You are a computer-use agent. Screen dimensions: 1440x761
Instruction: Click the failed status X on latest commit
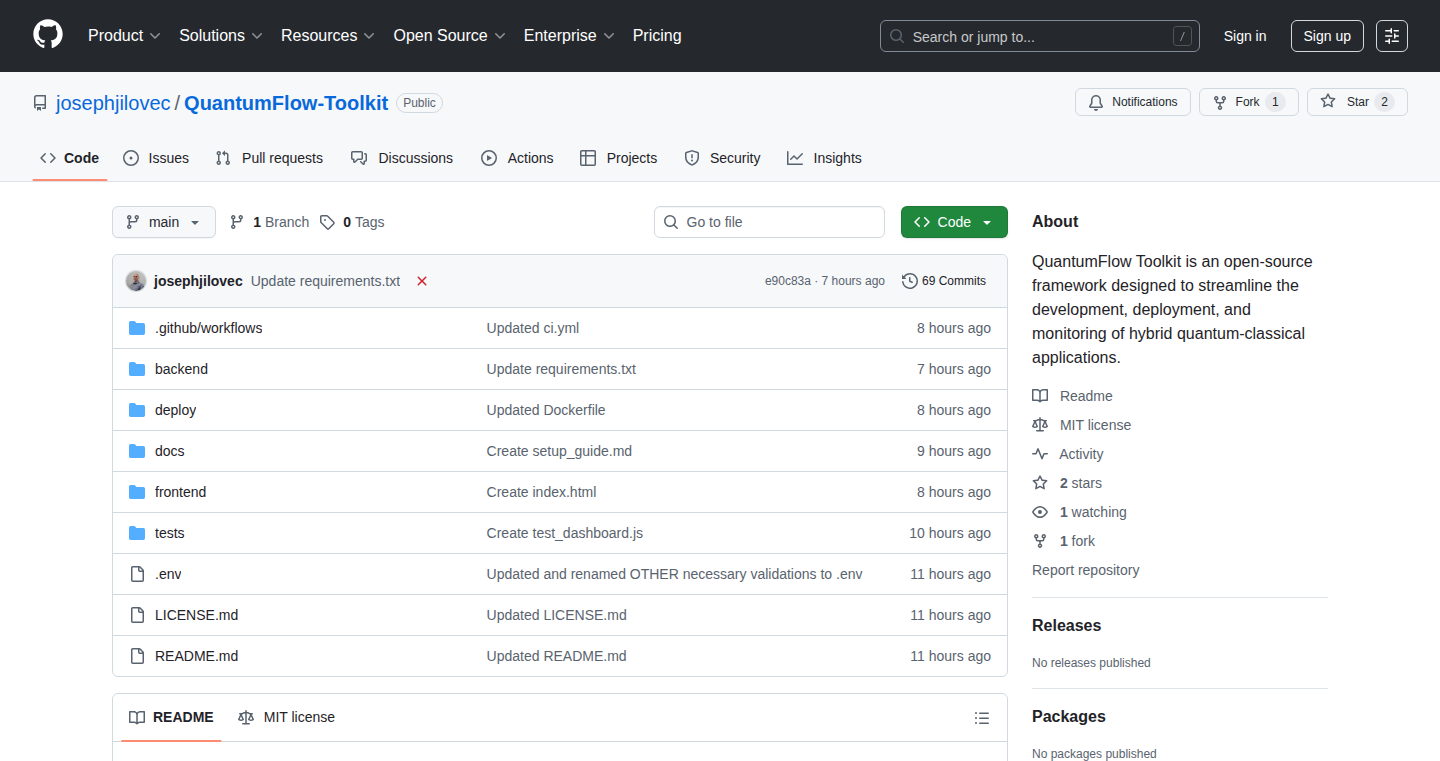422,281
